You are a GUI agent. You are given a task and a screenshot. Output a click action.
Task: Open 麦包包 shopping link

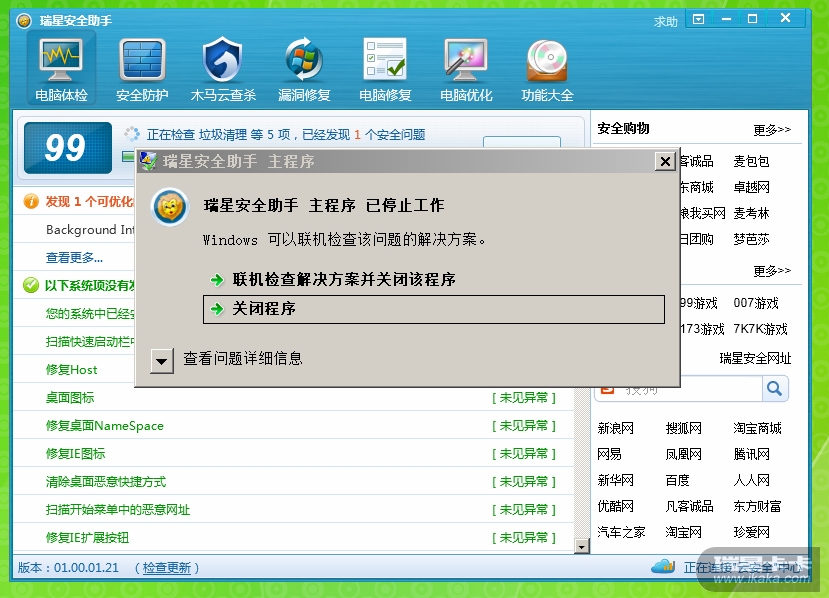coord(751,161)
